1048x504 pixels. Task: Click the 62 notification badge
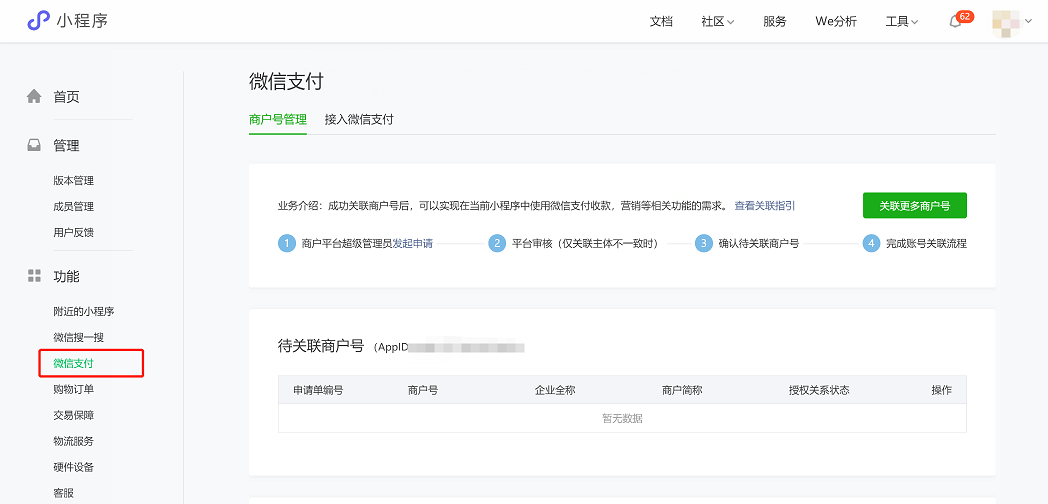(x=965, y=16)
